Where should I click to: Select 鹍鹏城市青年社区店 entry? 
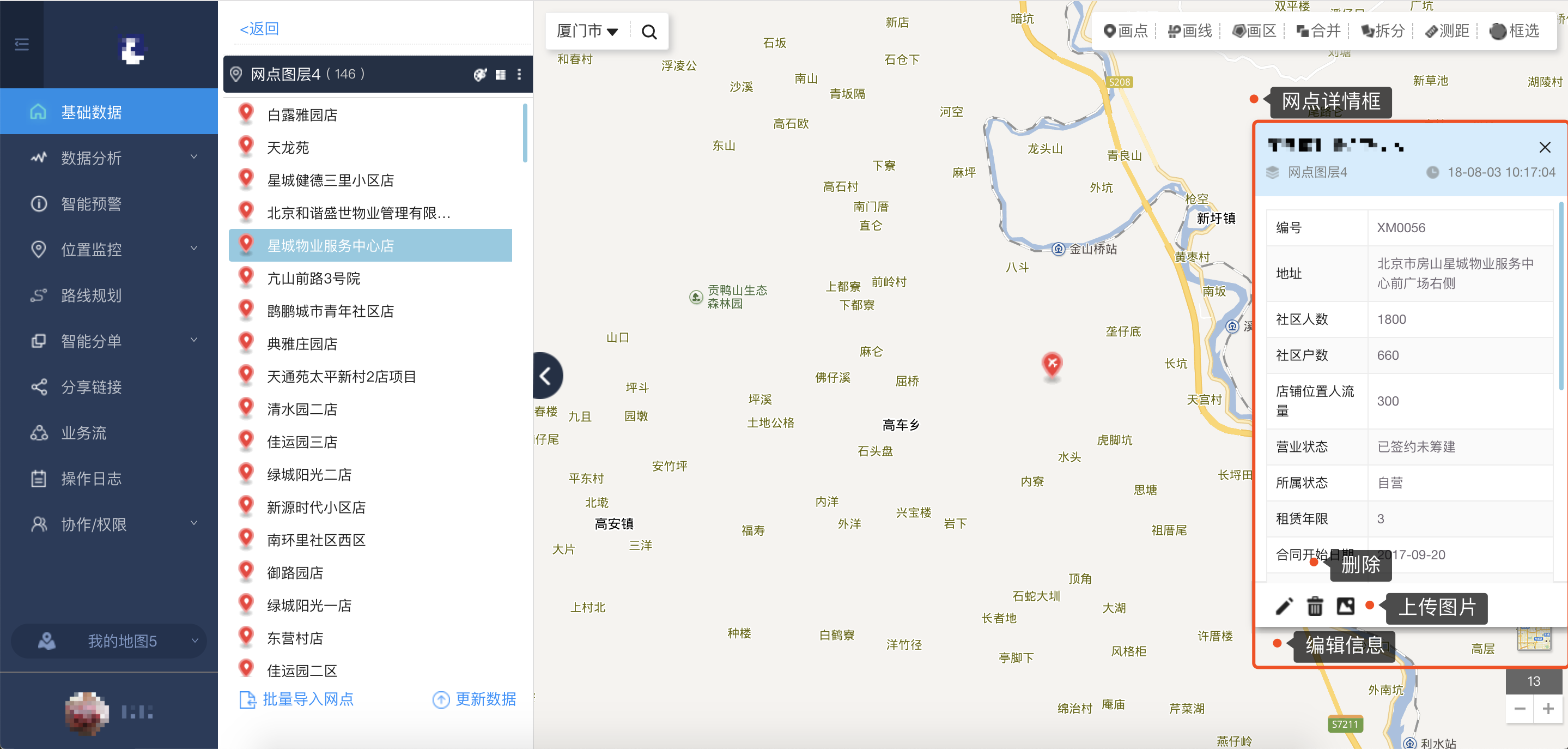click(x=370, y=311)
